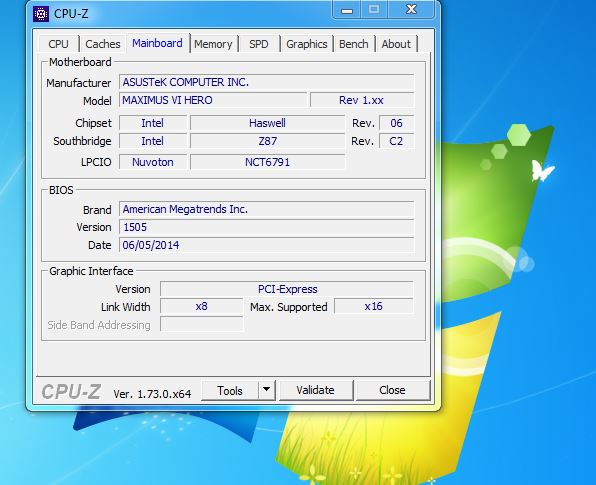Minimize the CPU-Z window
This screenshot has height=485, width=596.
coord(347,10)
